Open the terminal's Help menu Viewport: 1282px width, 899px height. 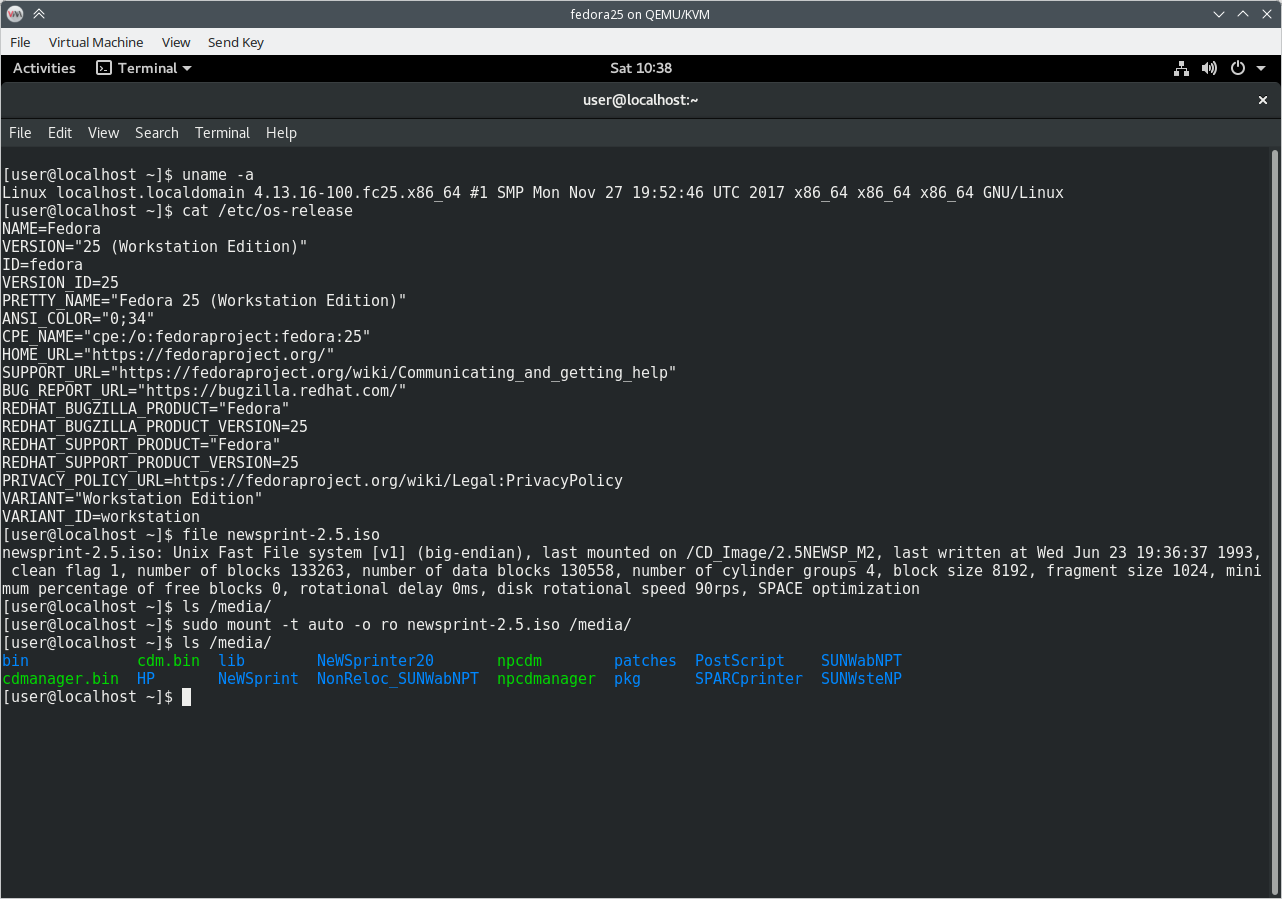point(281,133)
